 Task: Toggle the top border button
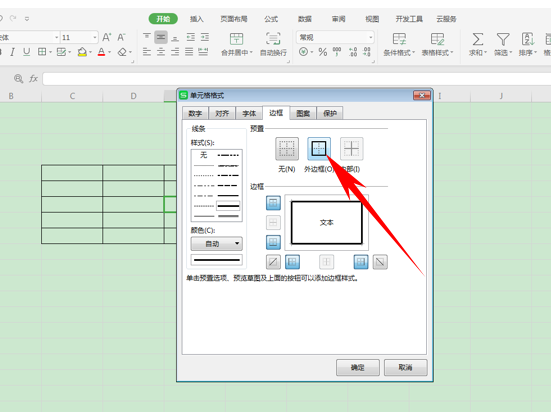[x=273, y=203]
